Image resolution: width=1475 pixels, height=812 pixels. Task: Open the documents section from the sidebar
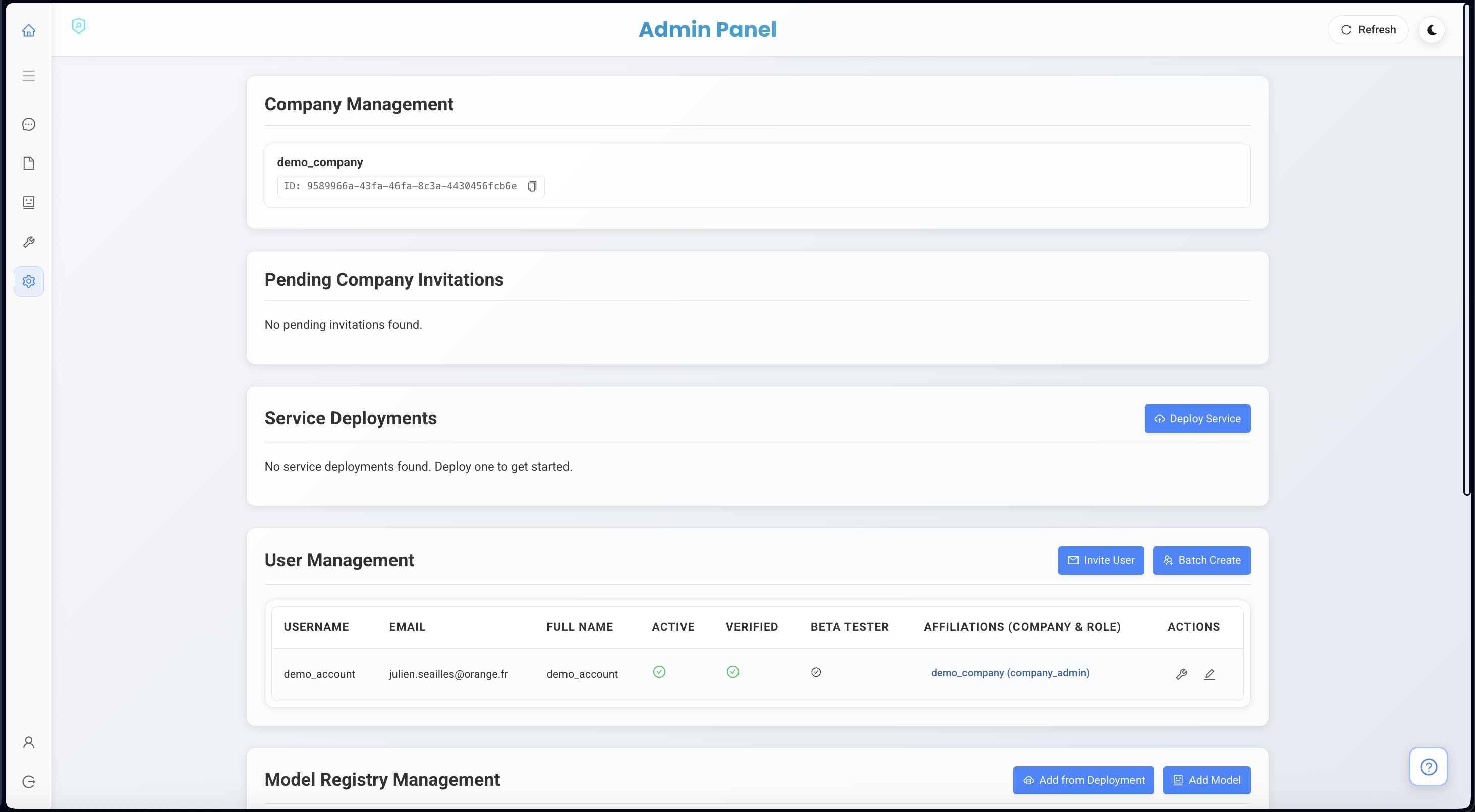pyautogui.click(x=29, y=163)
